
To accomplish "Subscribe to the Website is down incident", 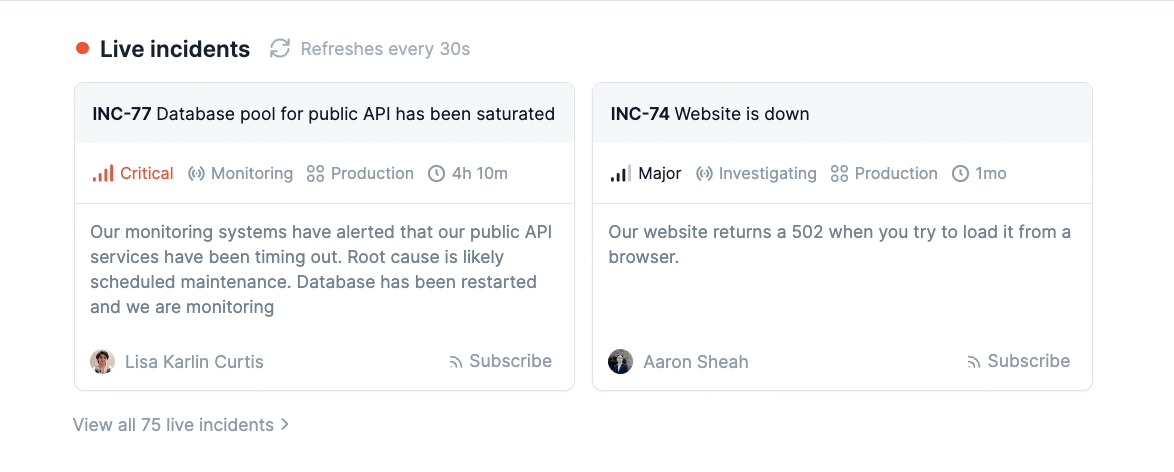I will click(x=1018, y=361).
